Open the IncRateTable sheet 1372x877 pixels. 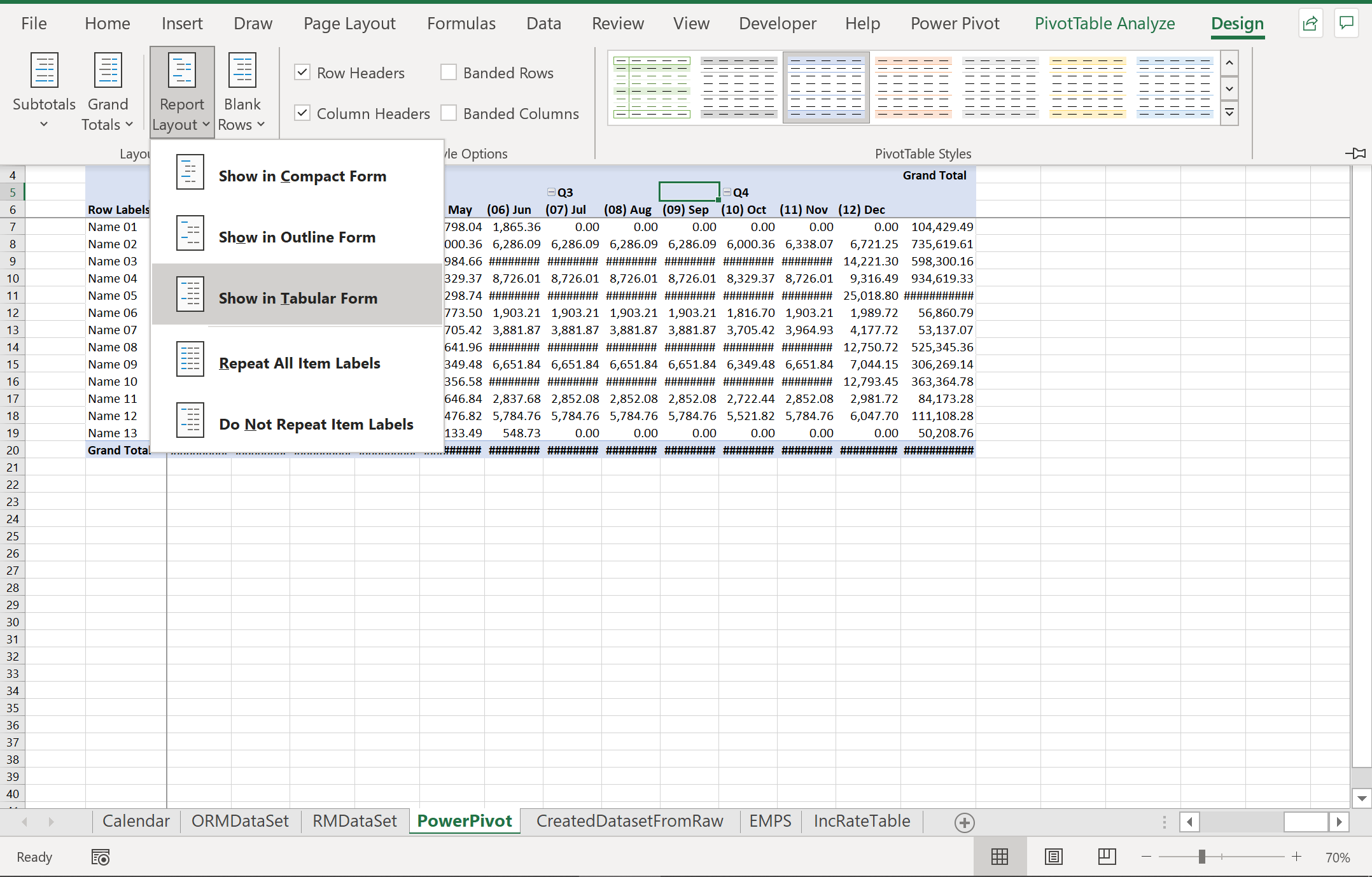coord(862,821)
